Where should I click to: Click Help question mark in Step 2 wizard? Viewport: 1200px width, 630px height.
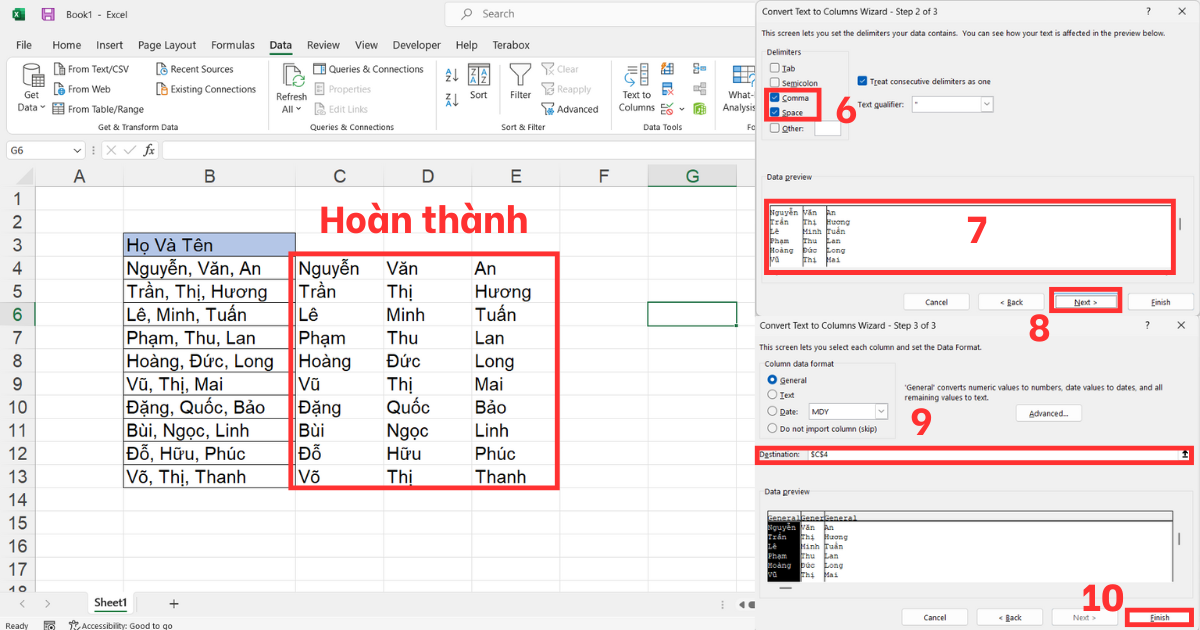[x=1147, y=11]
